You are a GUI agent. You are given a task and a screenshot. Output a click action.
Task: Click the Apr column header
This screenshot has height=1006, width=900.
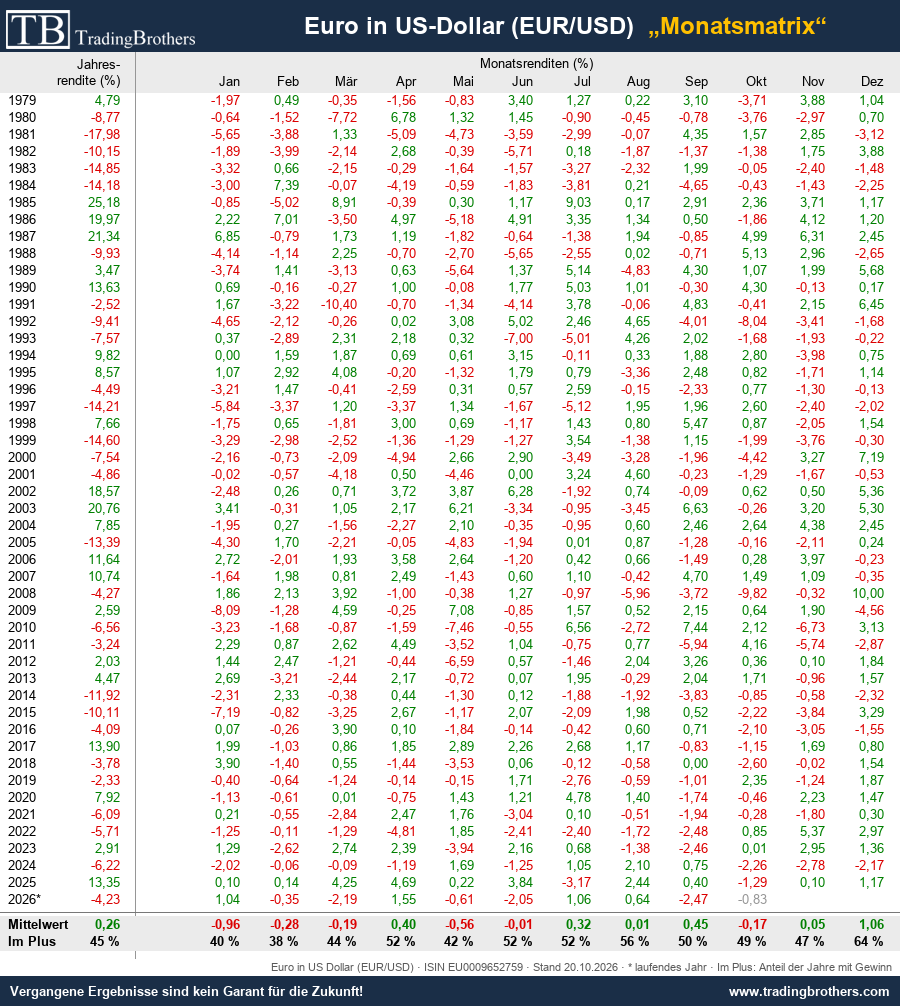coord(405,81)
